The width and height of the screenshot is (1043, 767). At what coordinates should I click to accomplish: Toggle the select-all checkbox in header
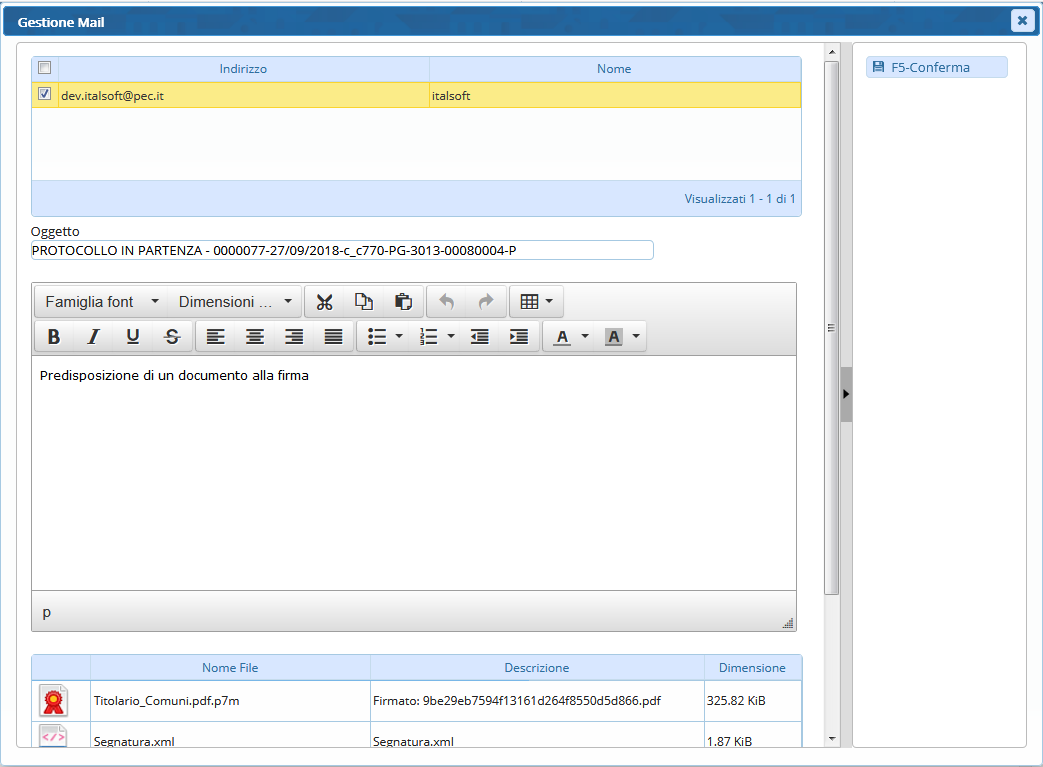coord(44,68)
